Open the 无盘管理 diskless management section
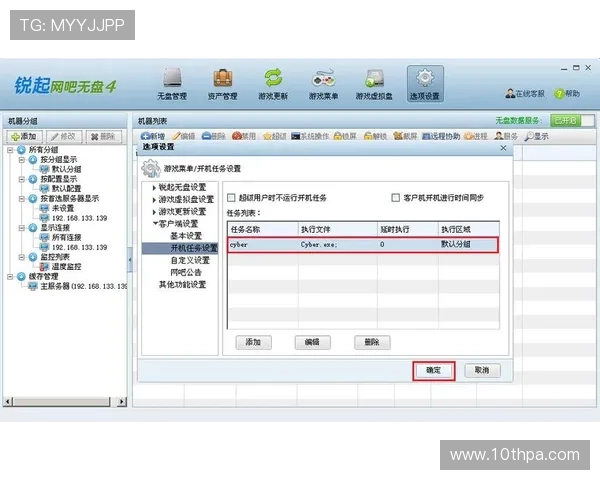This screenshot has width=600, height=480. tap(172, 84)
